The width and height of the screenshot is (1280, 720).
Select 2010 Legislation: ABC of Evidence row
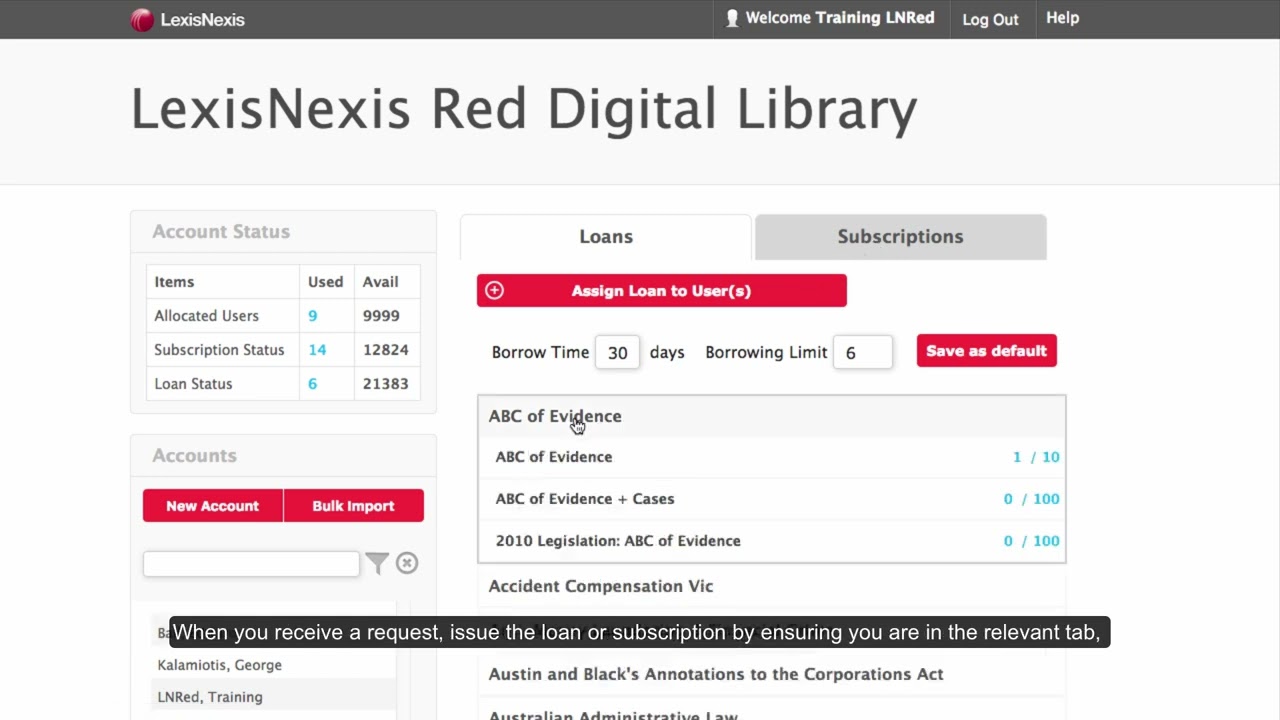(771, 541)
